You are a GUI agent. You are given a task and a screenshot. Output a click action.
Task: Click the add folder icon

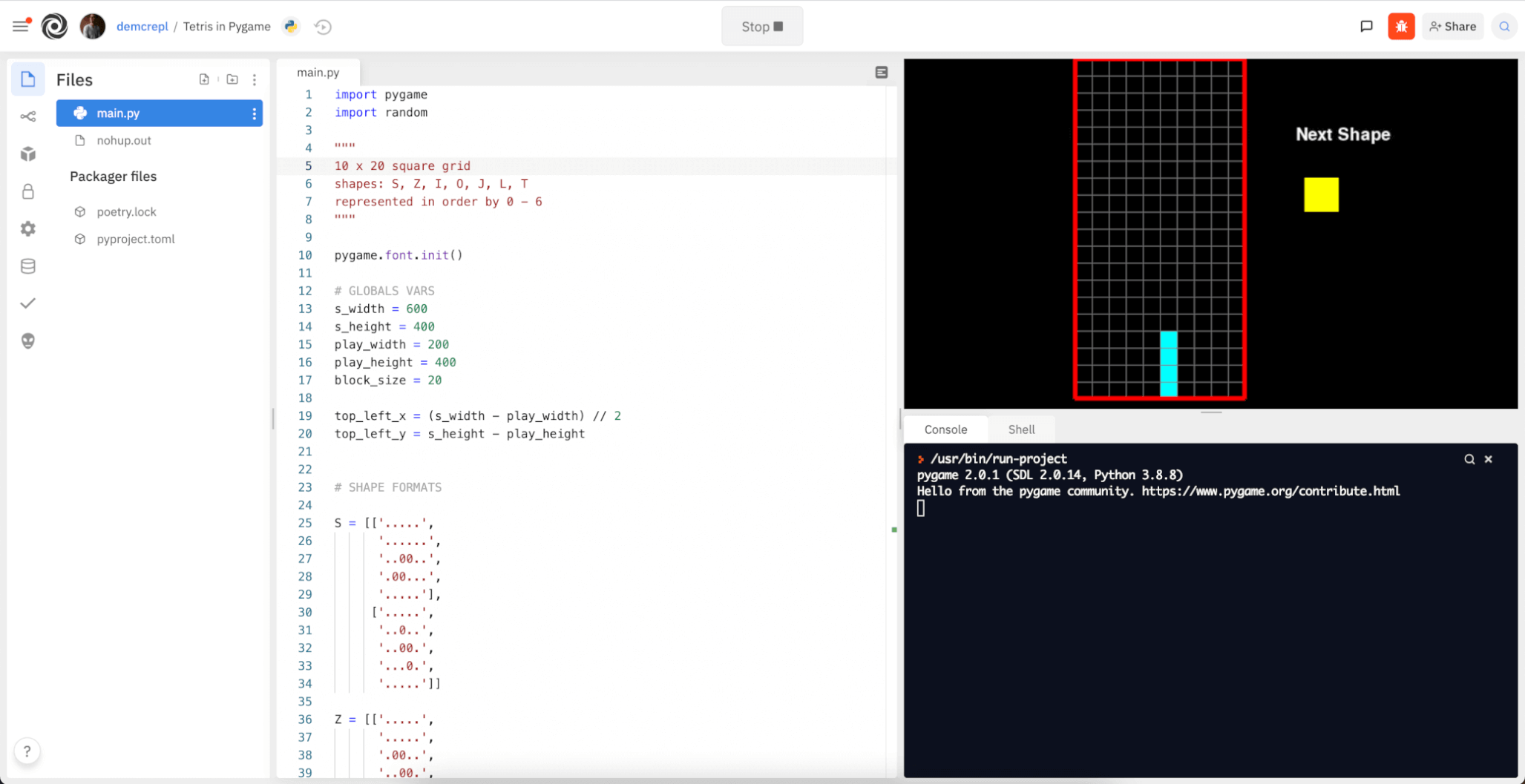point(232,79)
